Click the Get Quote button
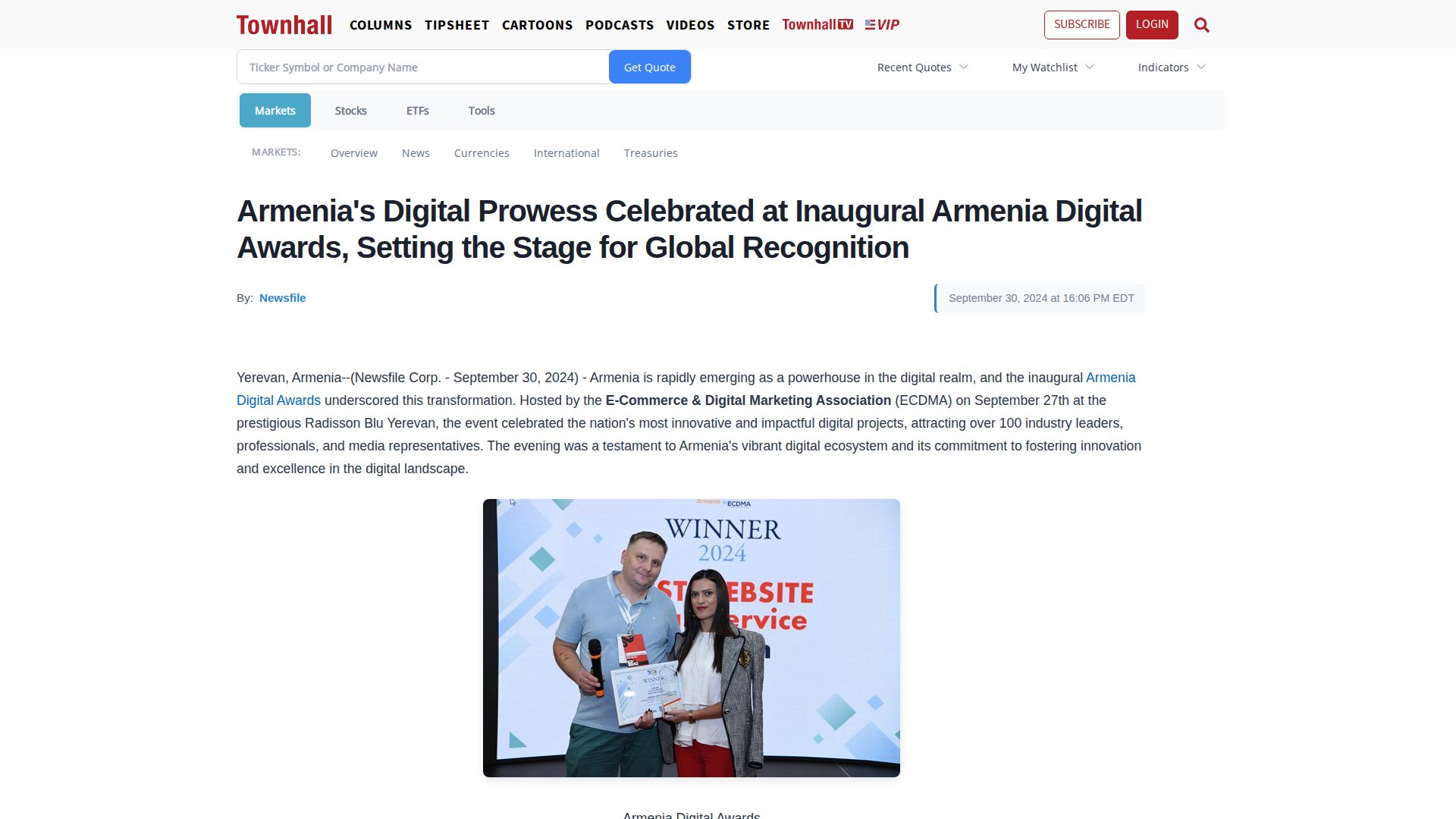This screenshot has width=1456, height=819. click(649, 67)
